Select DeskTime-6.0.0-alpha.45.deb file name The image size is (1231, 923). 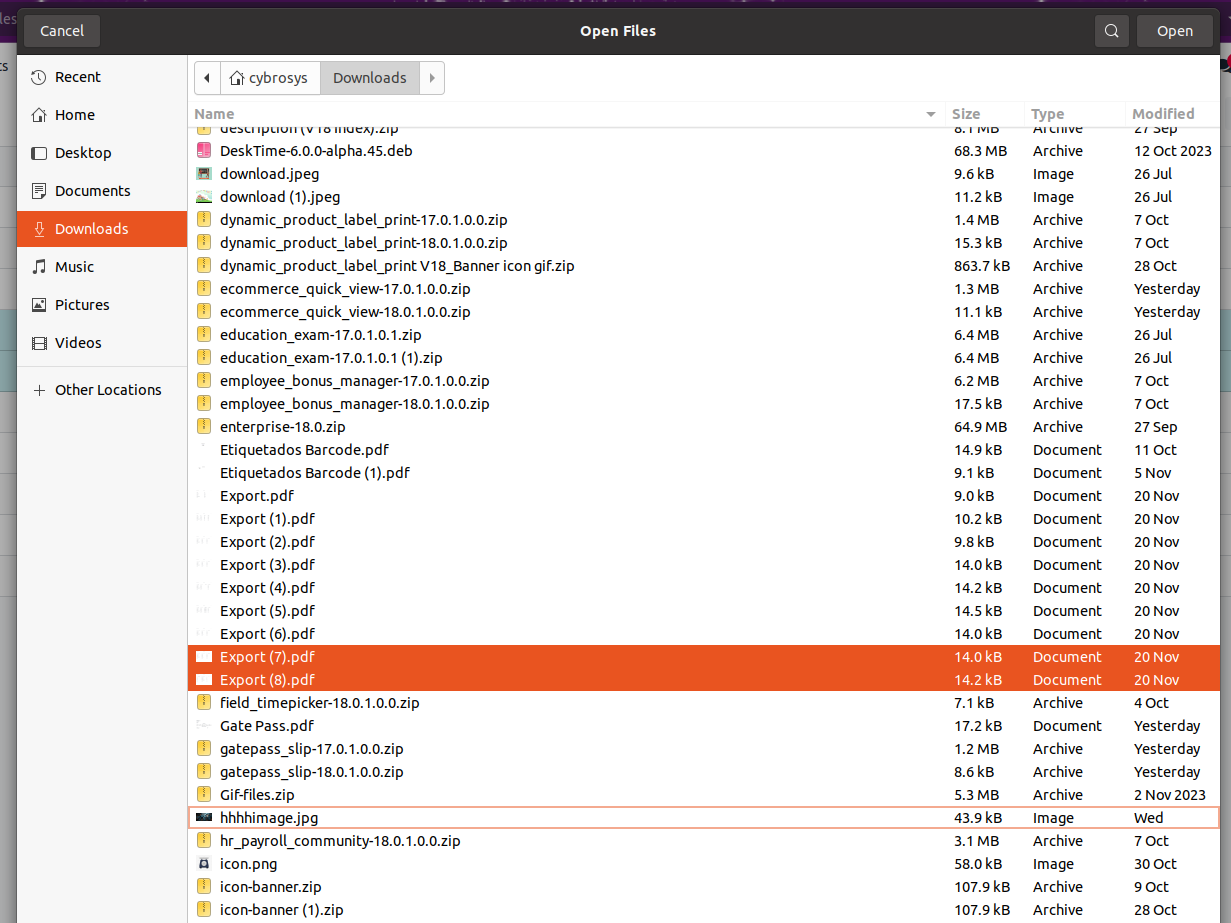tap(316, 151)
